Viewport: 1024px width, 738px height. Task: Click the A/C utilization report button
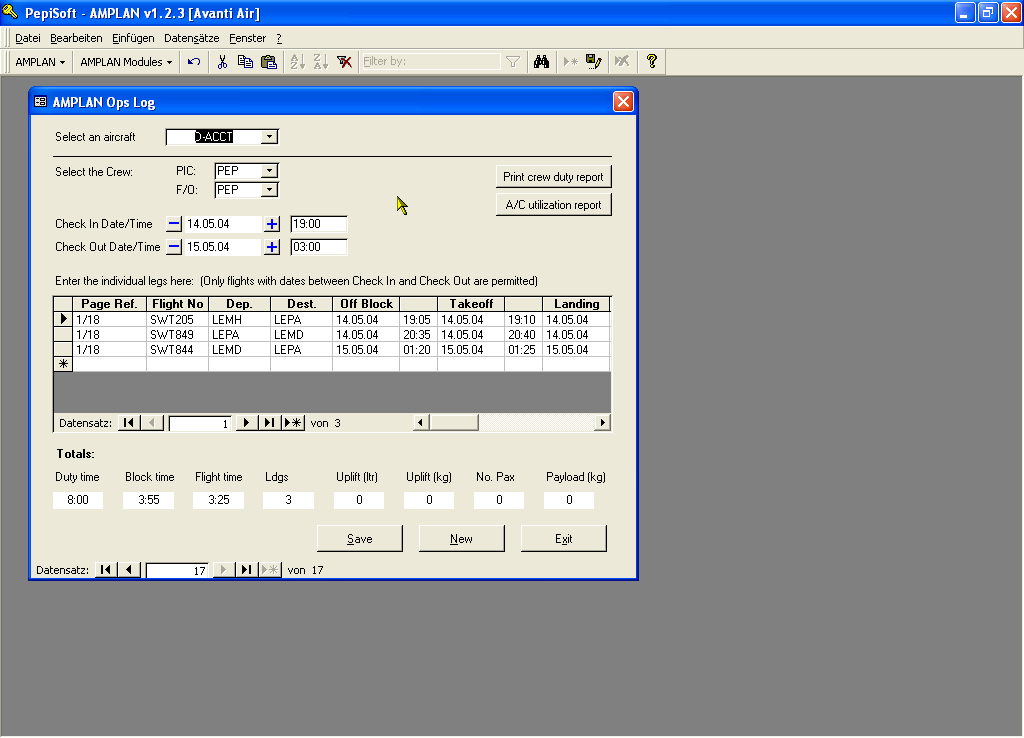(553, 205)
